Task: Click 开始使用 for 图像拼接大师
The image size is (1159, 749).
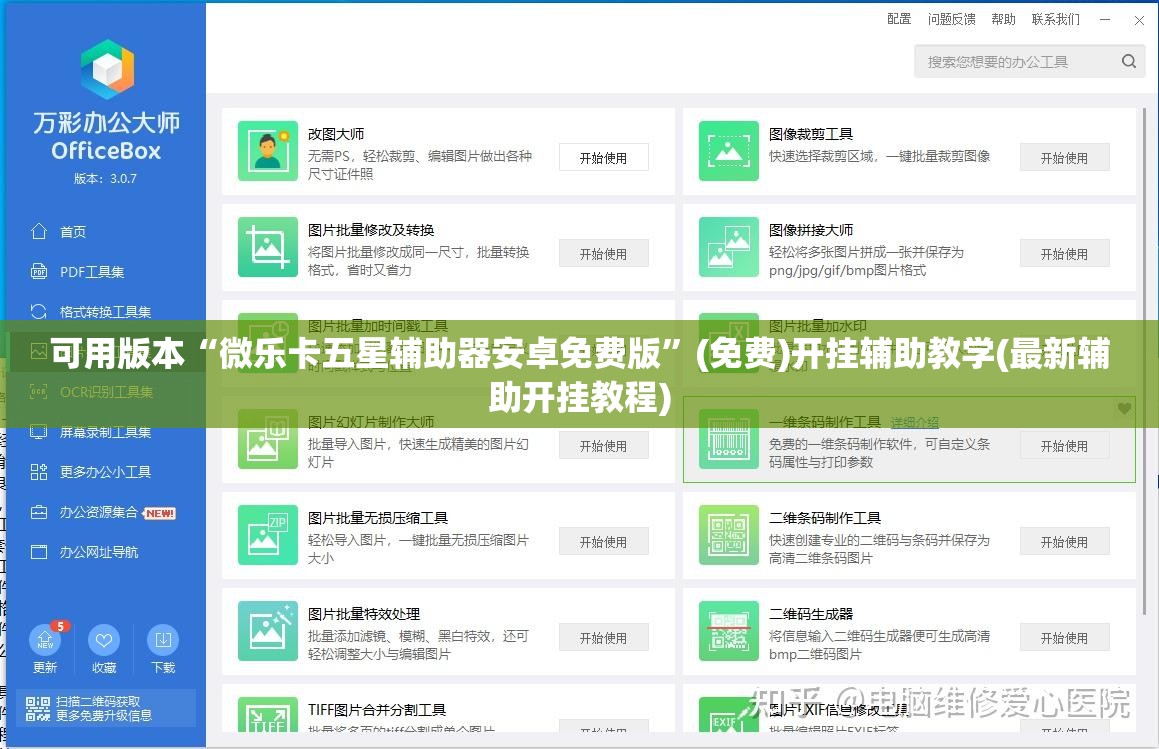Action: pos(1064,254)
